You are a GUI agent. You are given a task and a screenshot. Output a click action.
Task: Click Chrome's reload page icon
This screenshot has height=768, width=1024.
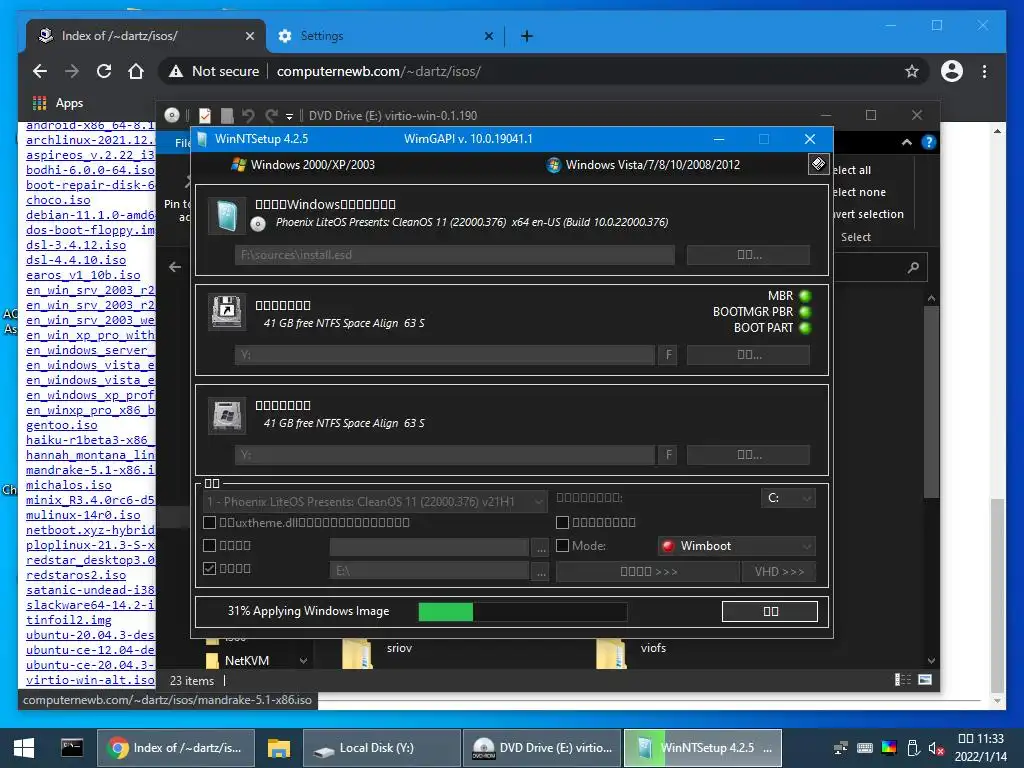[104, 71]
